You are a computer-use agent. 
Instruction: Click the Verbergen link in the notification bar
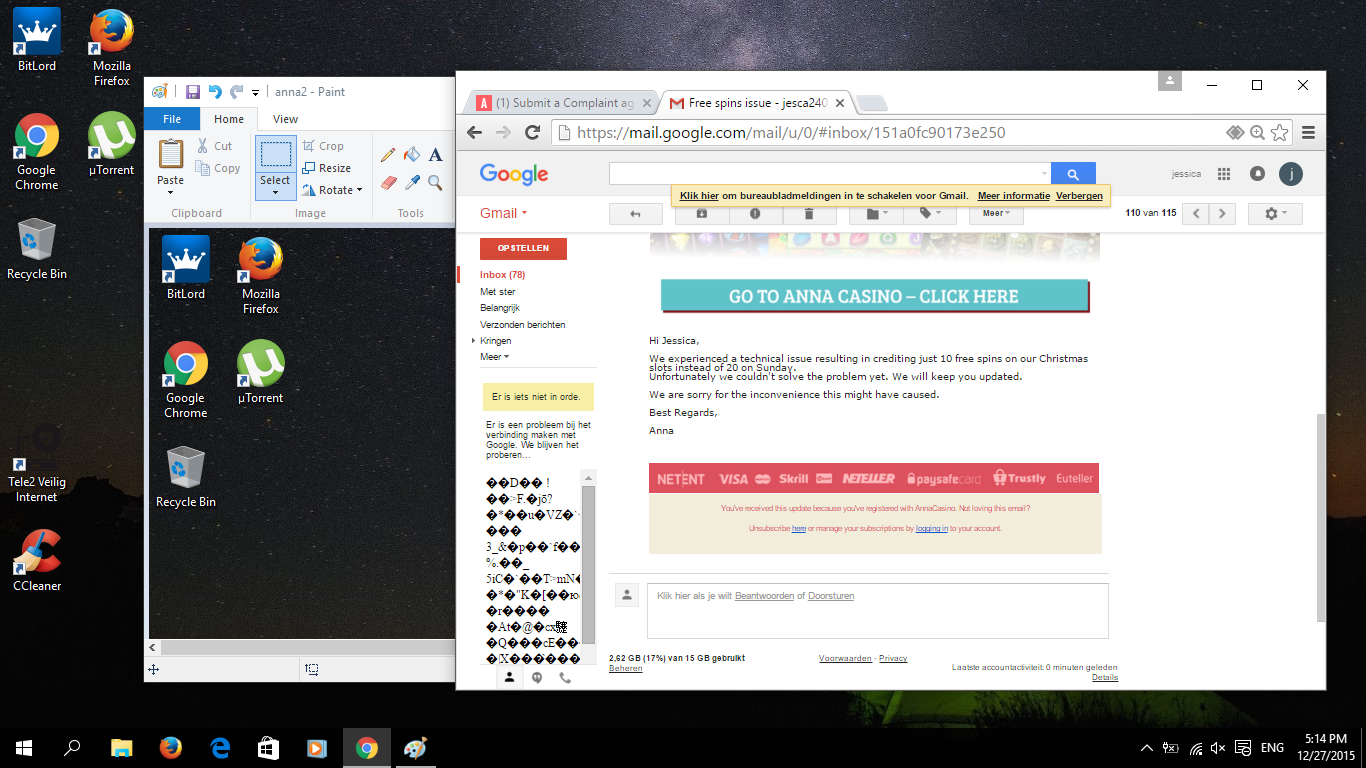pyautogui.click(x=1079, y=196)
